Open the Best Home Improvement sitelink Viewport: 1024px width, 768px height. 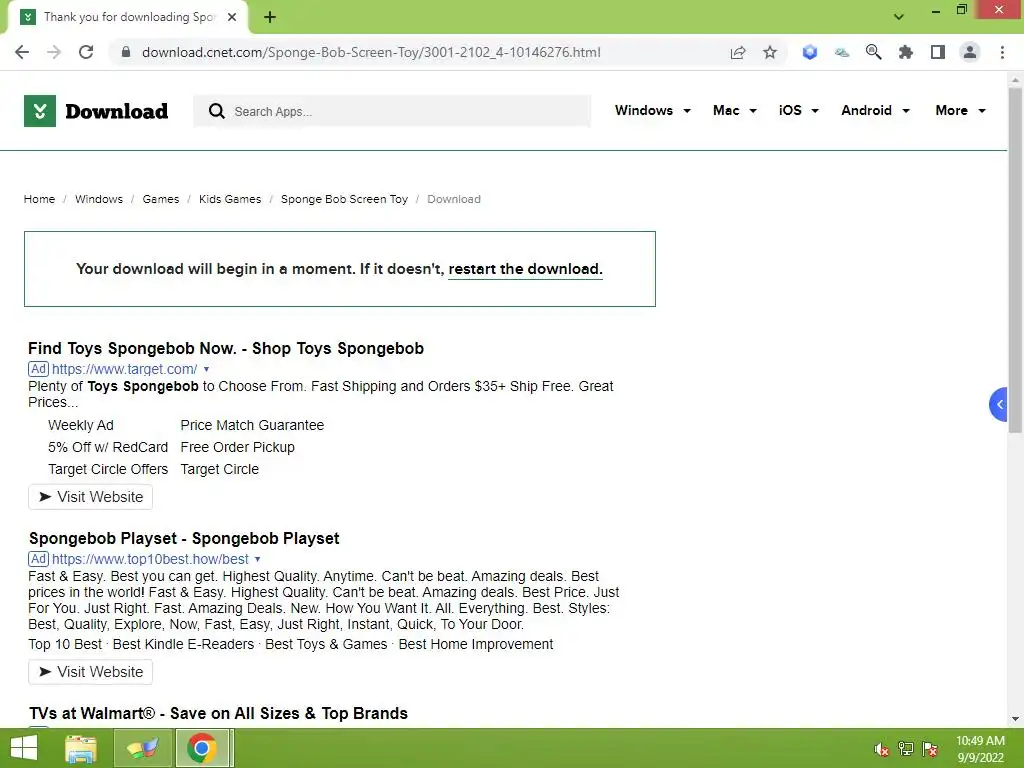click(x=476, y=645)
